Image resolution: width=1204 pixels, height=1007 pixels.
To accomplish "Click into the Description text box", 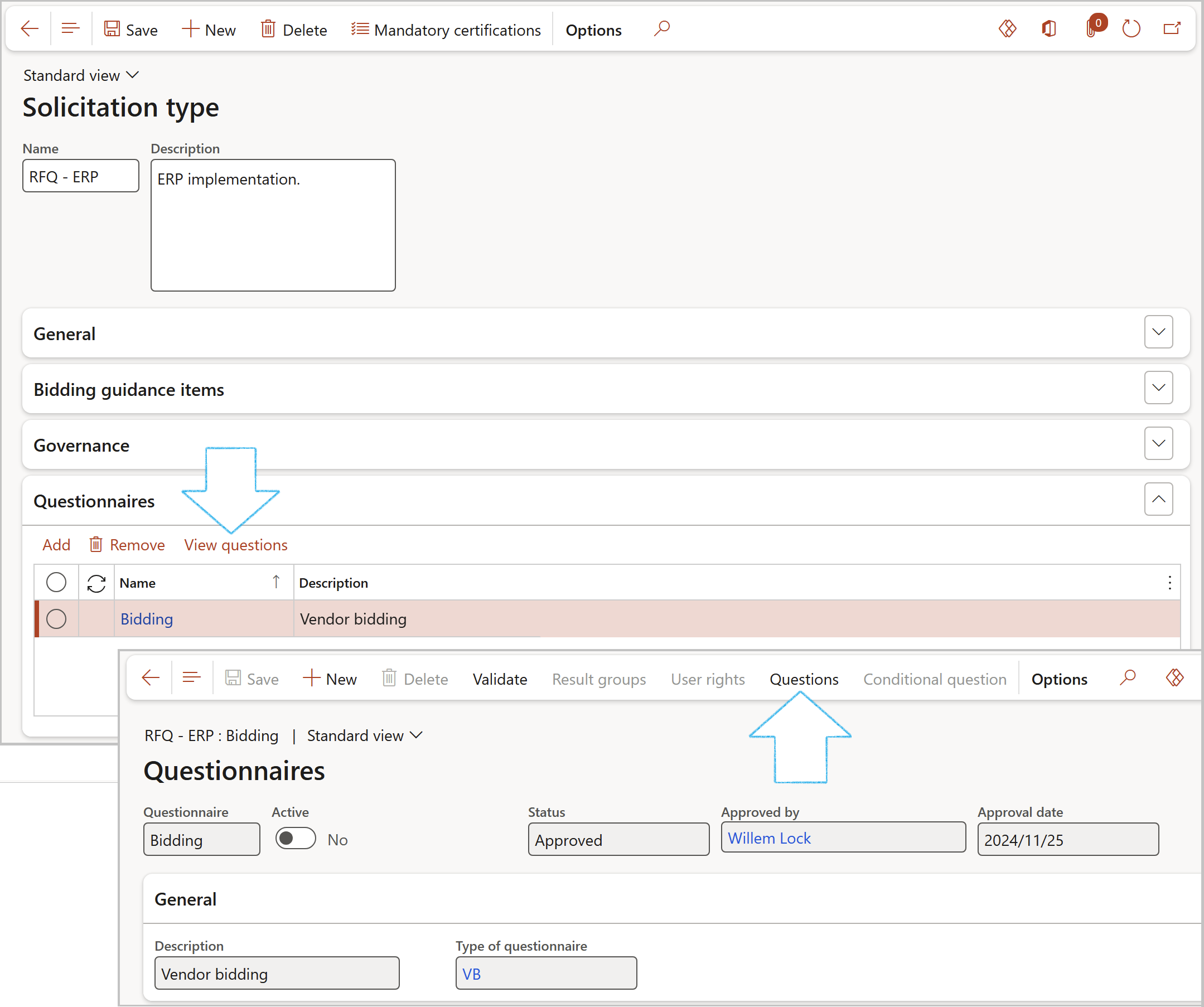I will (x=273, y=225).
